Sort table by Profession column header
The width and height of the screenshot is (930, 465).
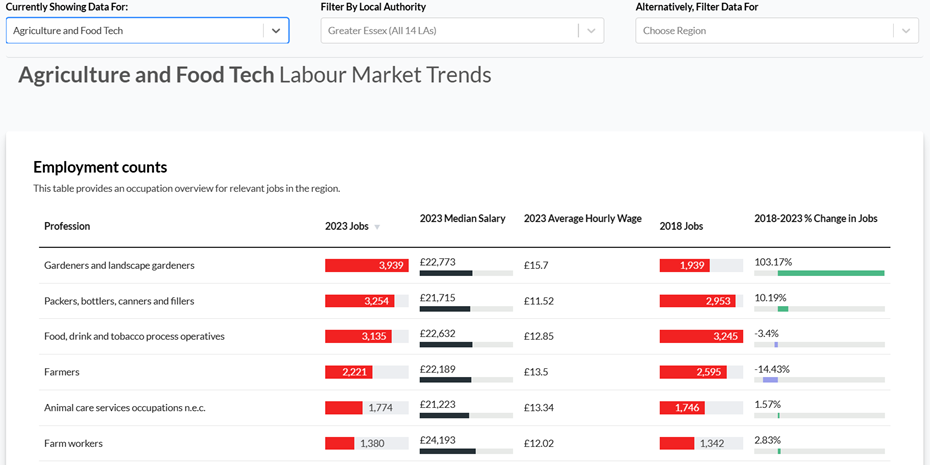pyautogui.click(x=67, y=226)
